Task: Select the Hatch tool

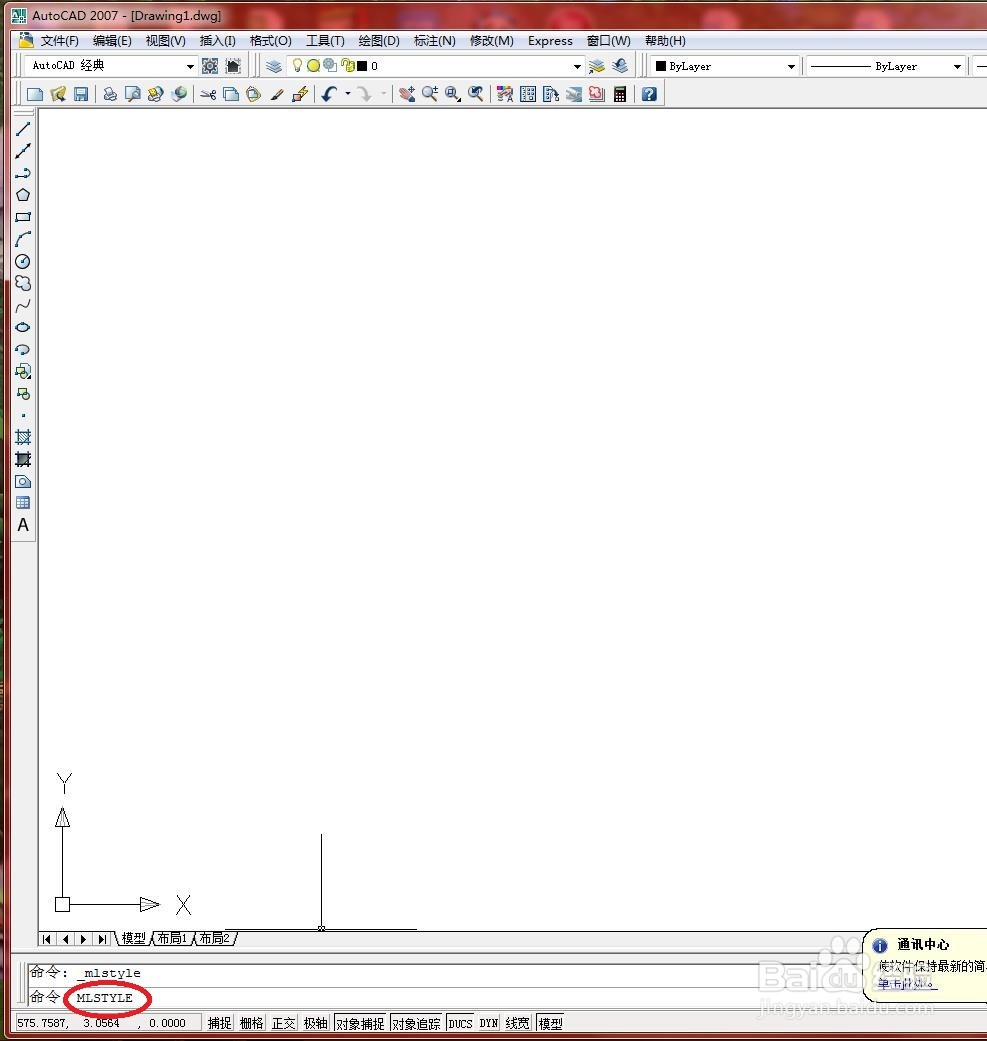Action: click(x=23, y=437)
